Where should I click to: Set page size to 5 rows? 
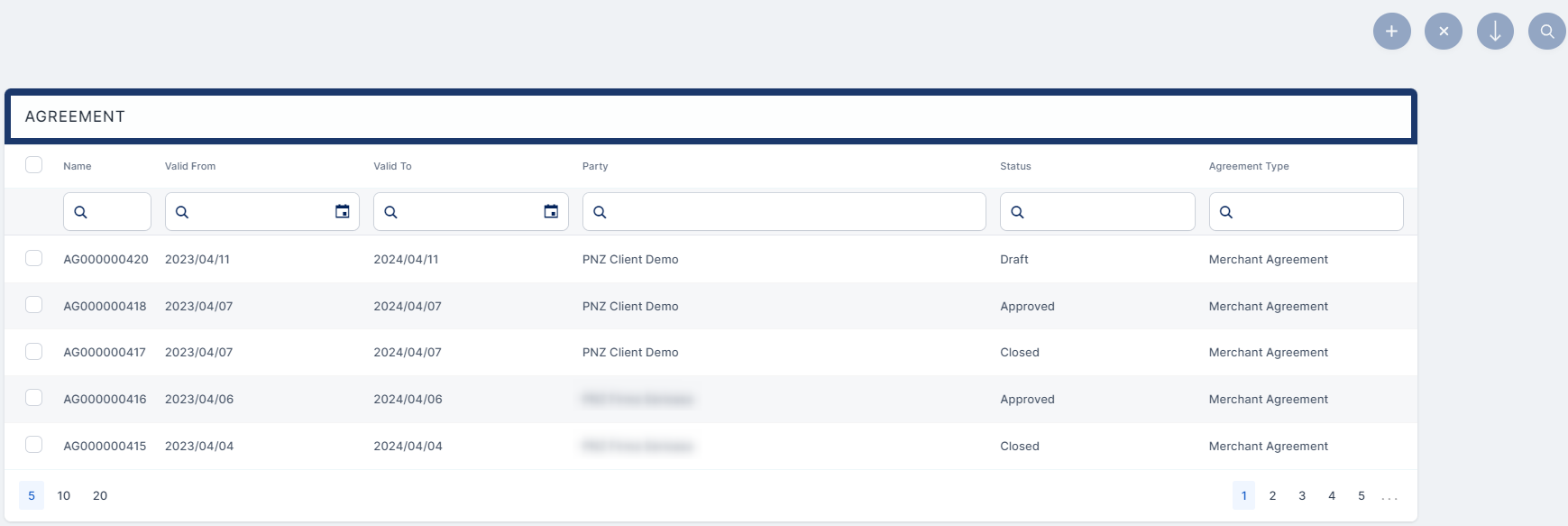pos(32,495)
